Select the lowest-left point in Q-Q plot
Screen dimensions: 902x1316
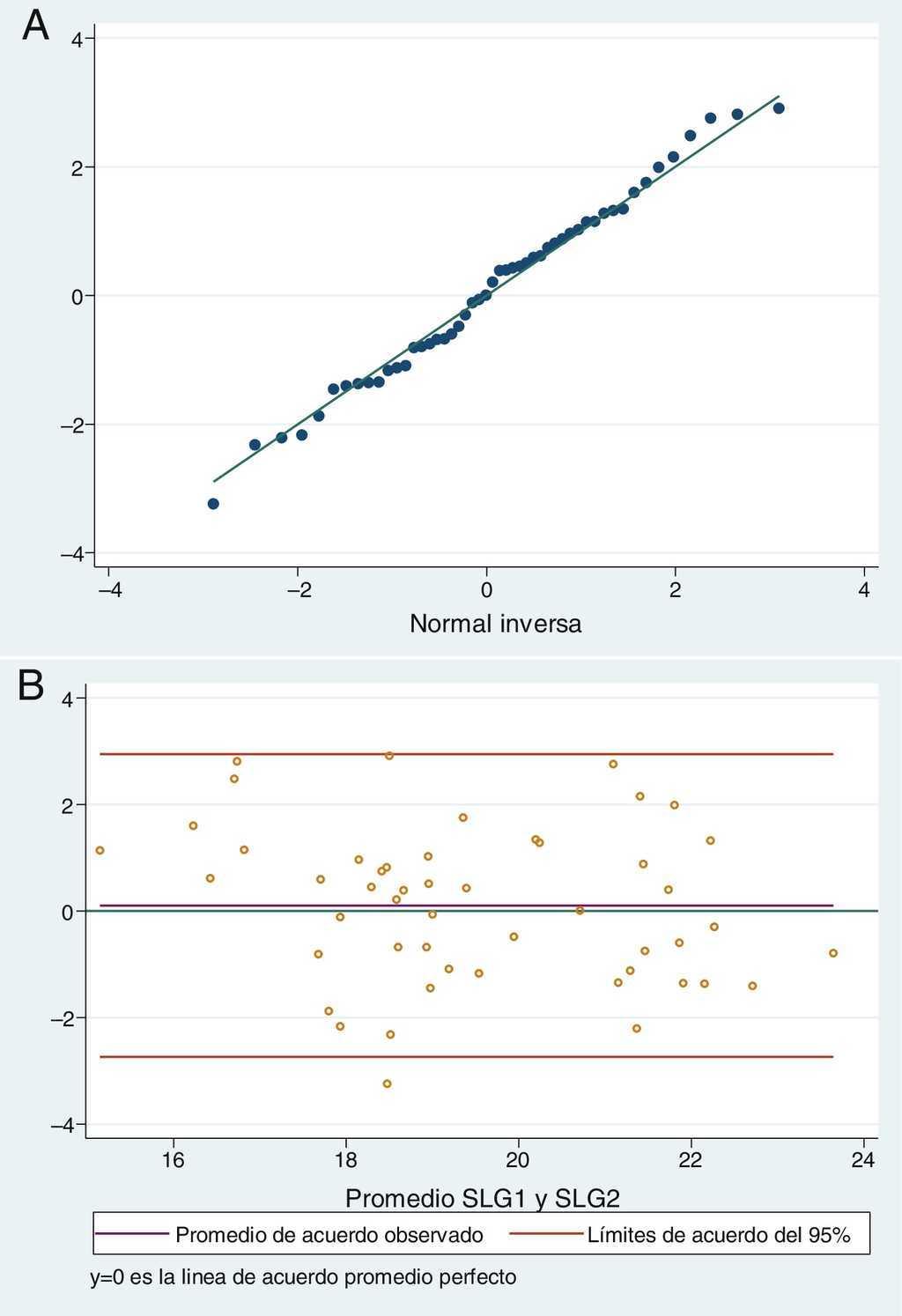tap(213, 504)
